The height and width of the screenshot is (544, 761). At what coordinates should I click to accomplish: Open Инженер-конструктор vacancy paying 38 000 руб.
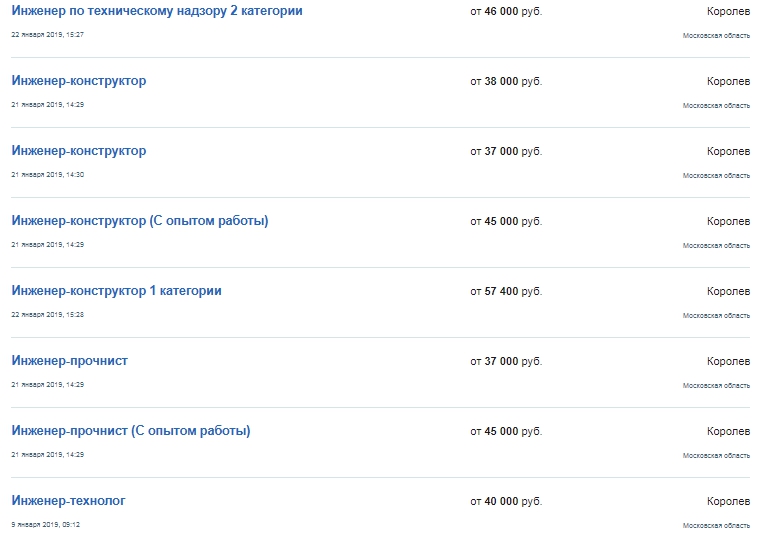point(79,81)
